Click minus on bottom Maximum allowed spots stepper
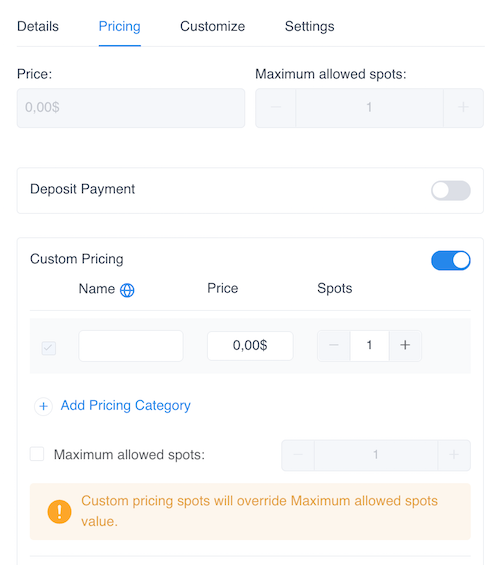 click(x=298, y=455)
